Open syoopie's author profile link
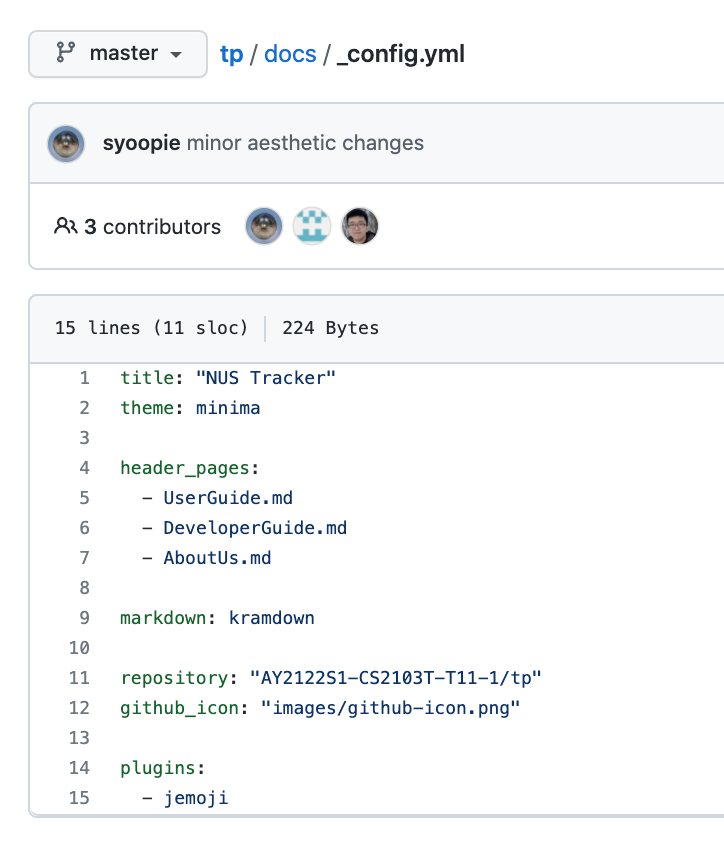 (x=141, y=143)
